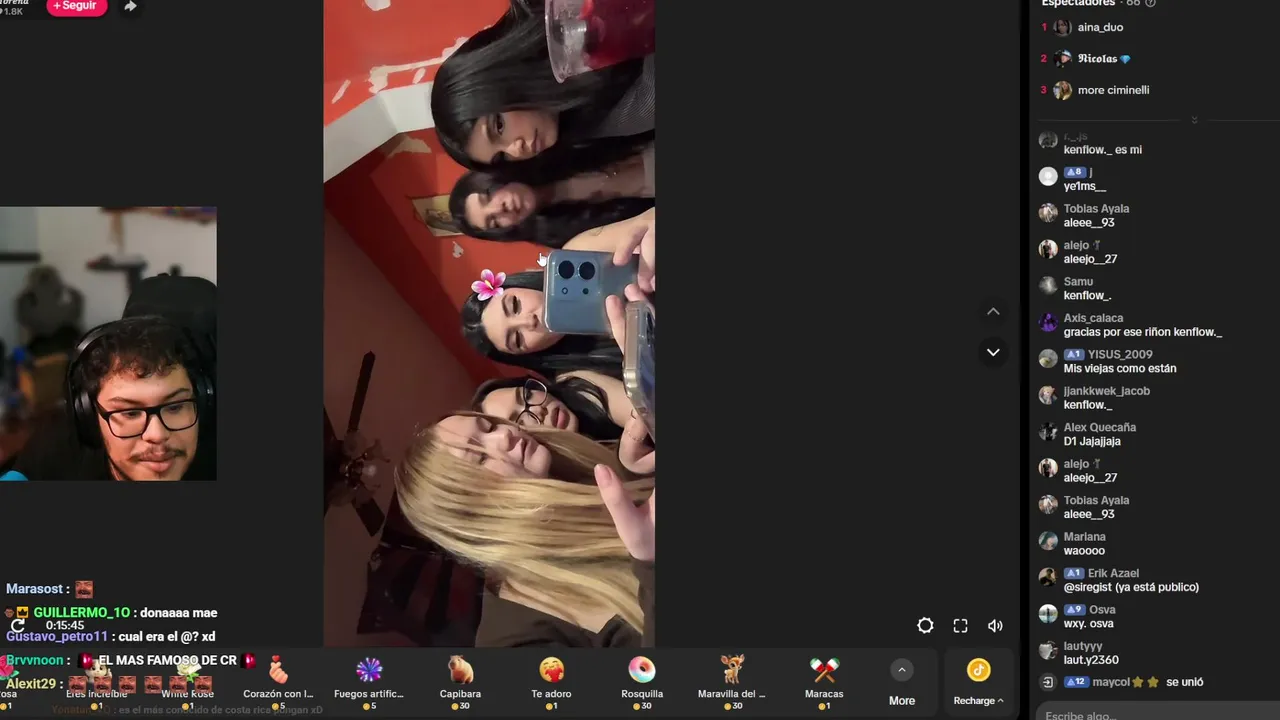Open Samu's avatar in chat
This screenshot has width=1280, height=720.
click(x=1048, y=286)
